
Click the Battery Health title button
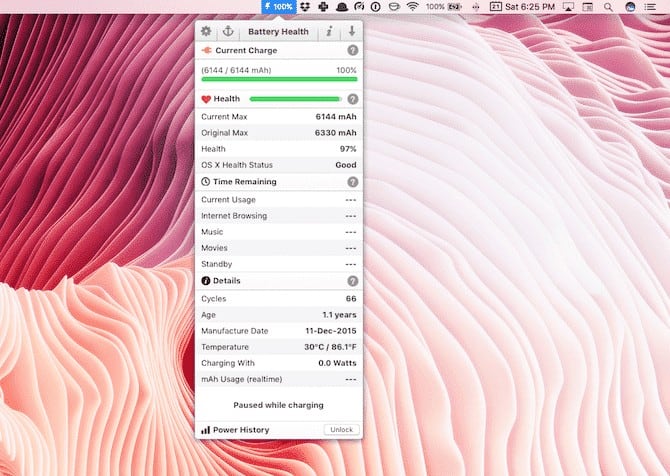(x=278, y=32)
